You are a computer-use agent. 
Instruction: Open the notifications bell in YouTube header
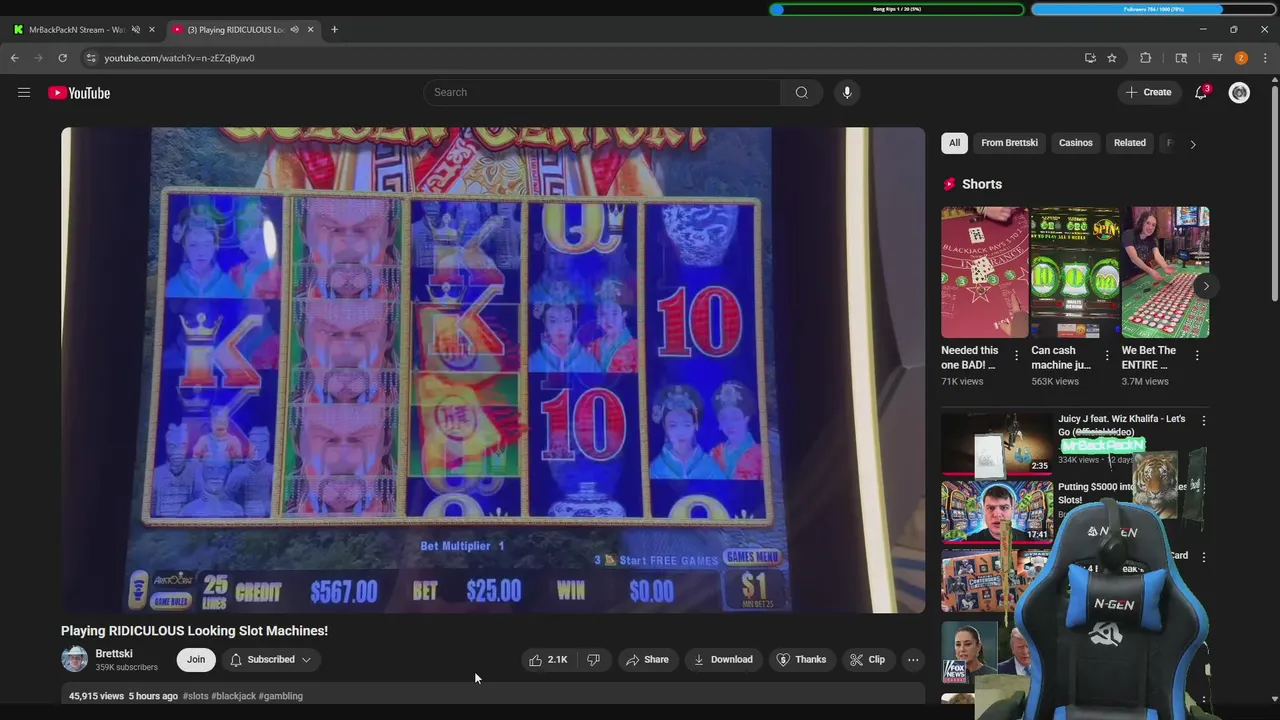coord(1201,92)
